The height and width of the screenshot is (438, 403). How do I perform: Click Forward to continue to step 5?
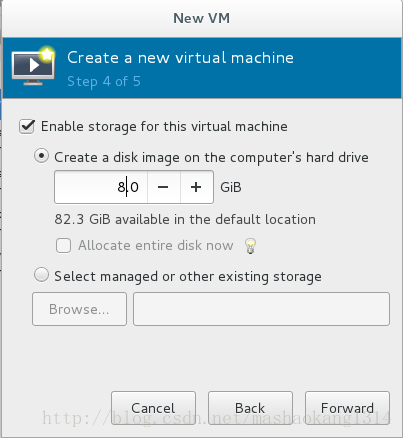click(x=347, y=408)
